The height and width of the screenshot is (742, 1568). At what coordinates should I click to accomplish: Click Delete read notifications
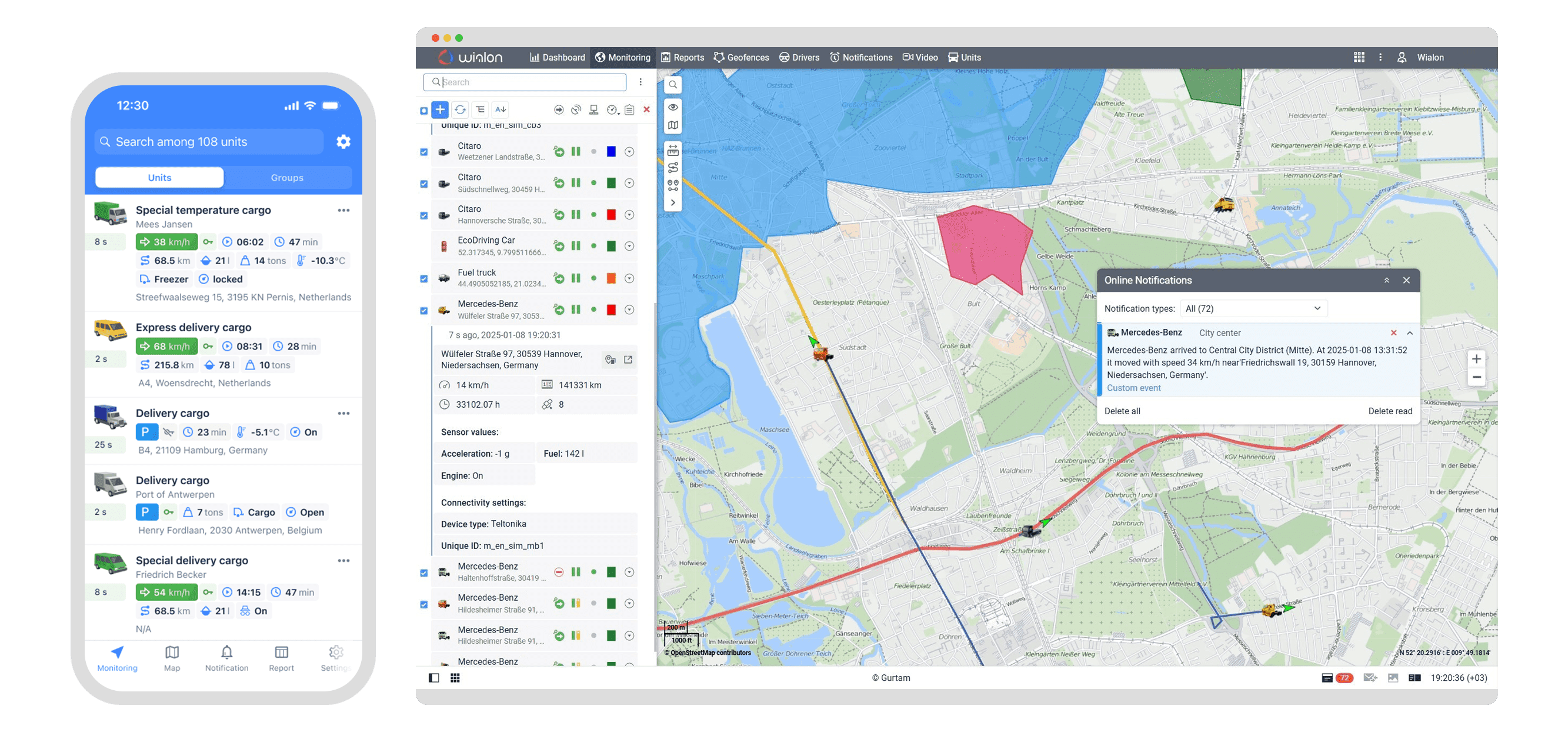point(1390,411)
